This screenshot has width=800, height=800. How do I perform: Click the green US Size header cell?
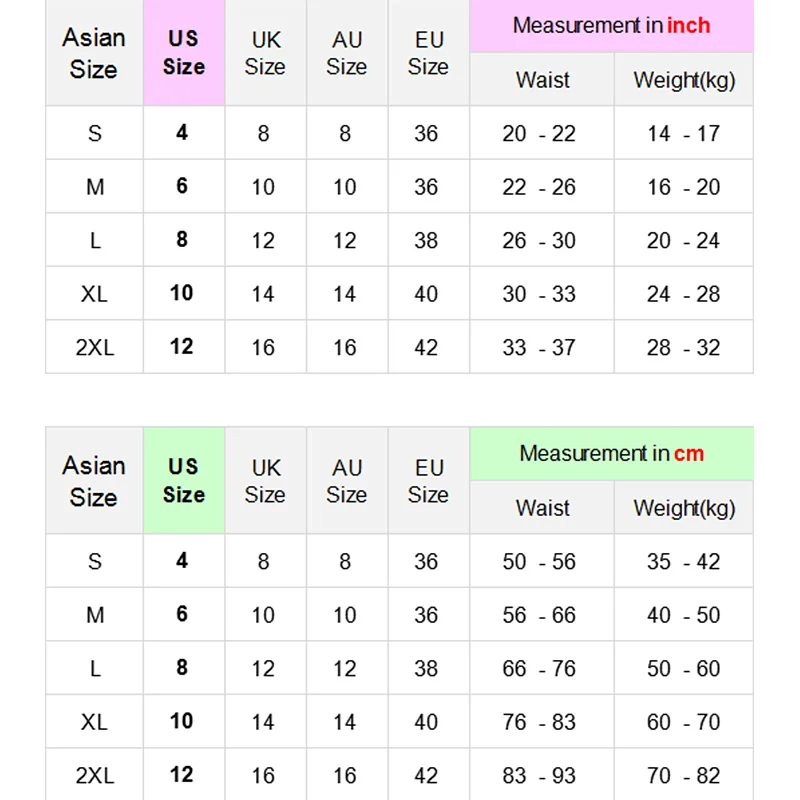point(184,481)
